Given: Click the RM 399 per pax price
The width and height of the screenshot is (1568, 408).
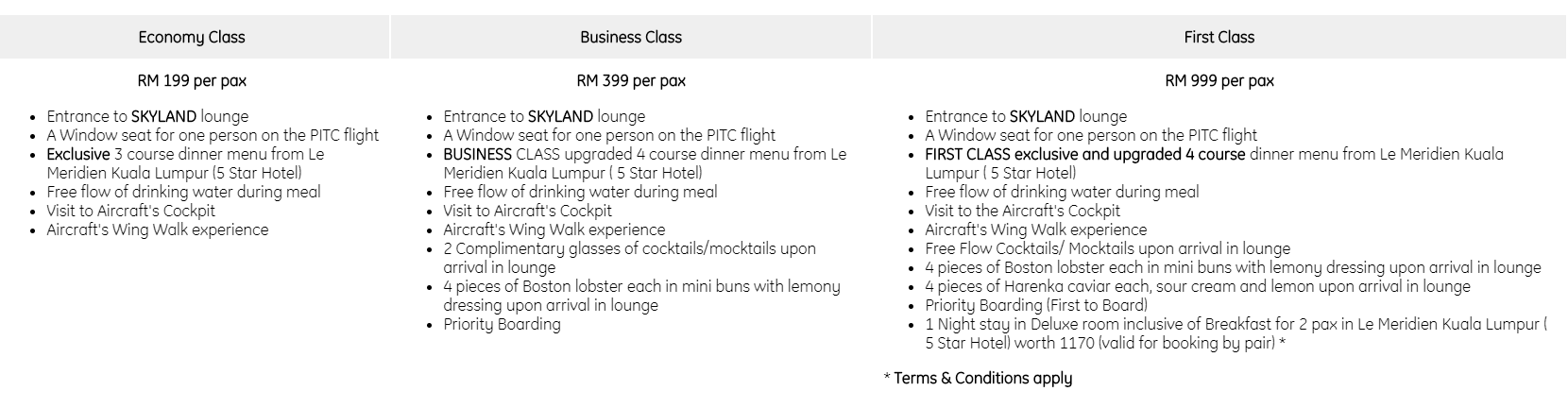Looking at the screenshot, I should (x=631, y=80).
